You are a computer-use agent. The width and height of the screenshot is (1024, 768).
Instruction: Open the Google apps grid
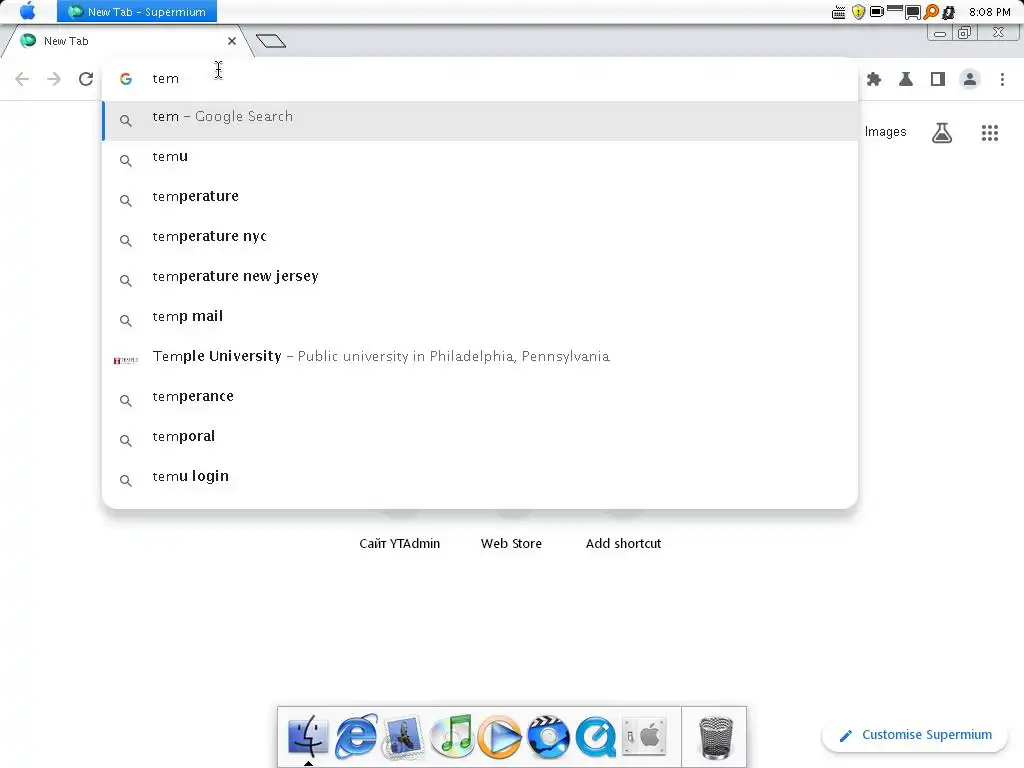click(990, 133)
